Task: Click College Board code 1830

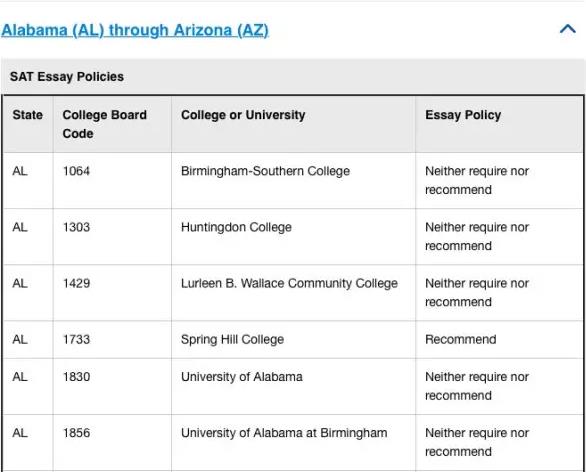Action: click(76, 377)
